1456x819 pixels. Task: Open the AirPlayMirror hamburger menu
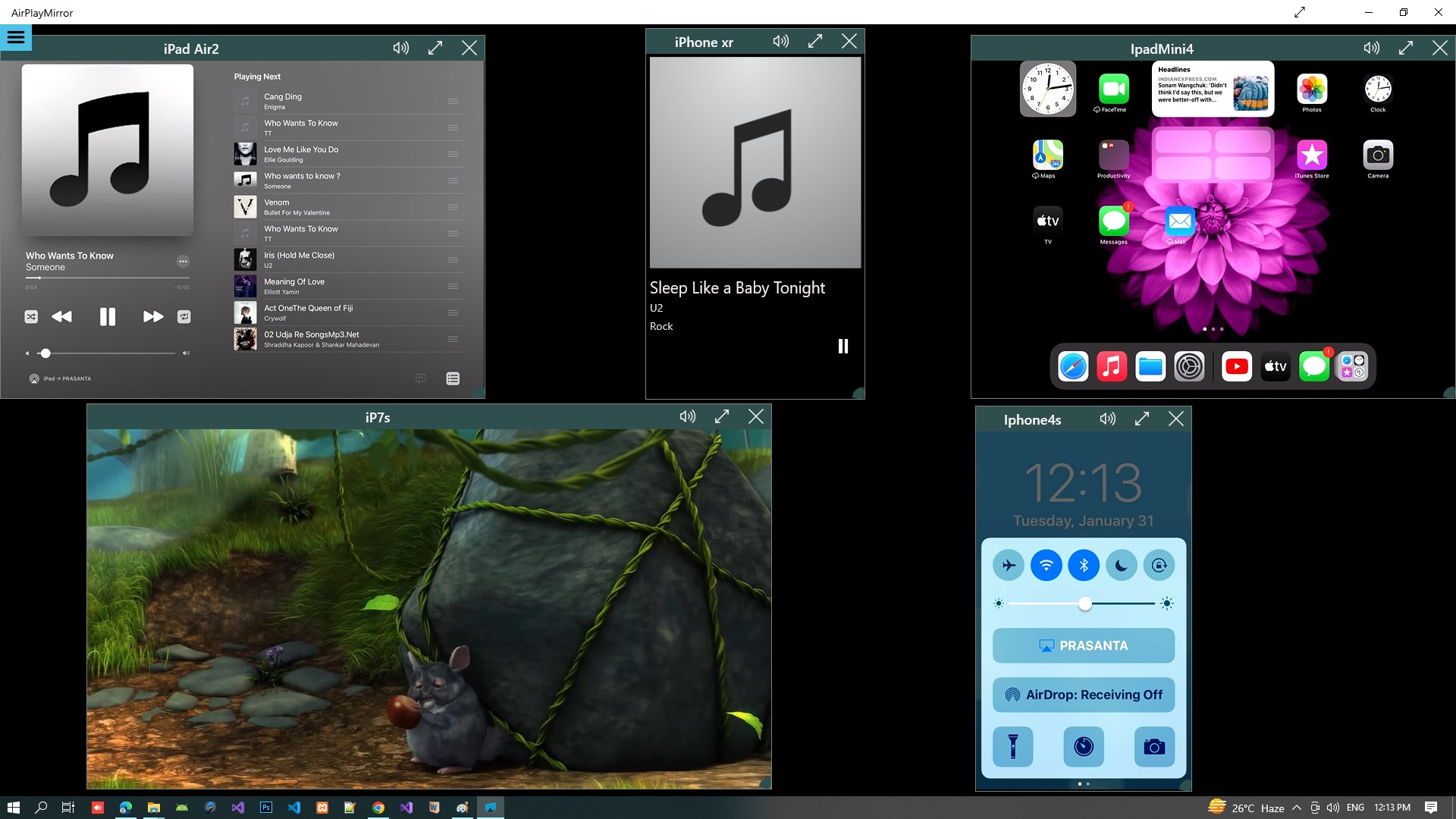15,36
